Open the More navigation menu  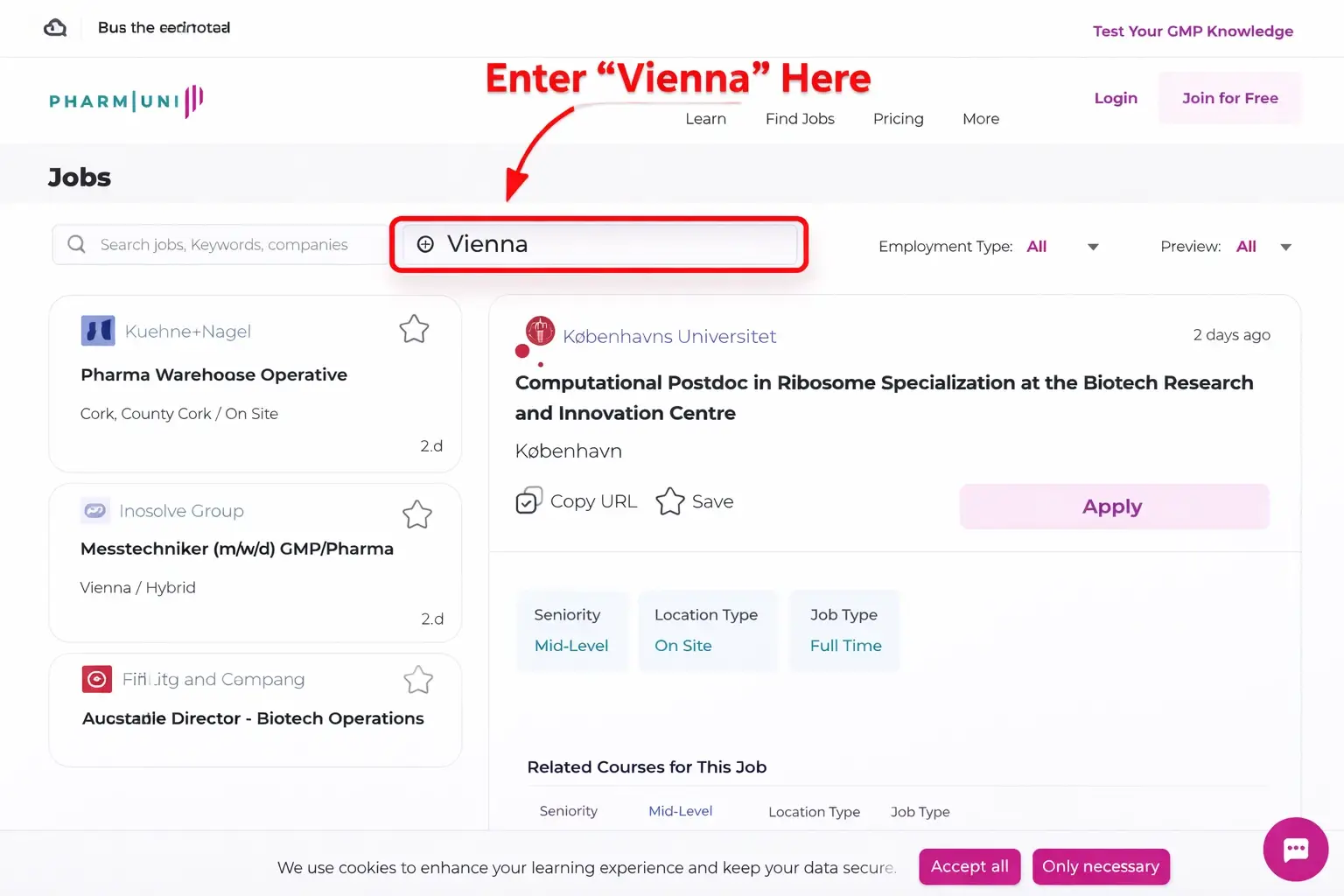coord(980,119)
